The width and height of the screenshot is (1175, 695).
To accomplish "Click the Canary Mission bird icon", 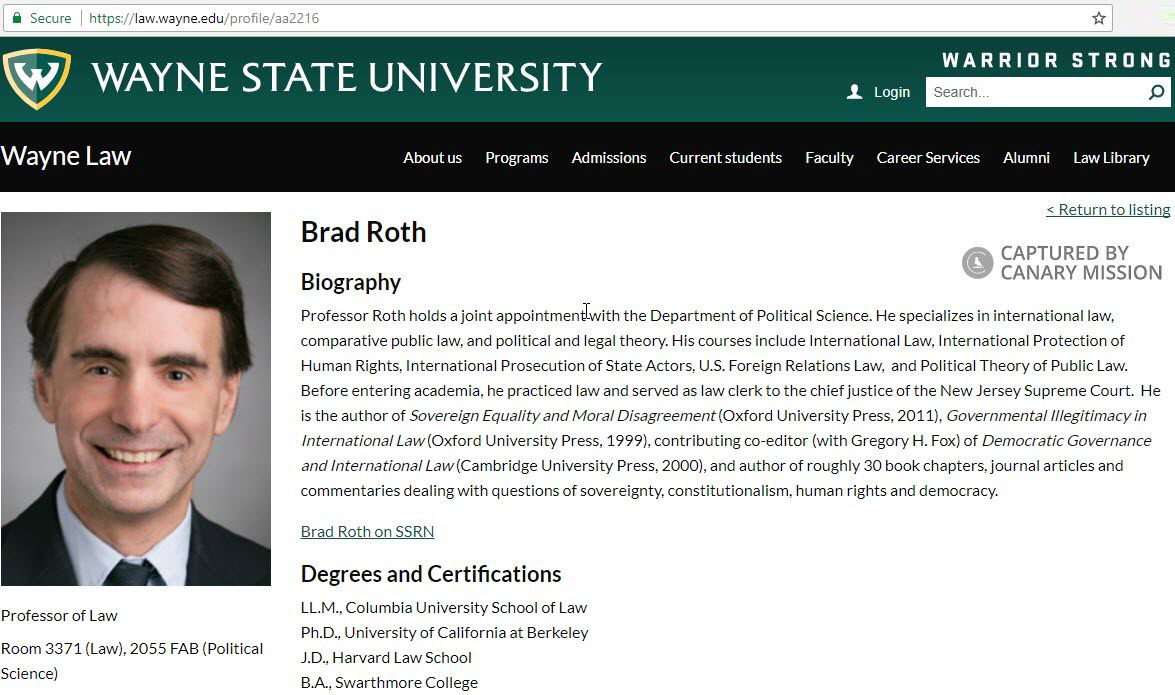I will coord(977,263).
